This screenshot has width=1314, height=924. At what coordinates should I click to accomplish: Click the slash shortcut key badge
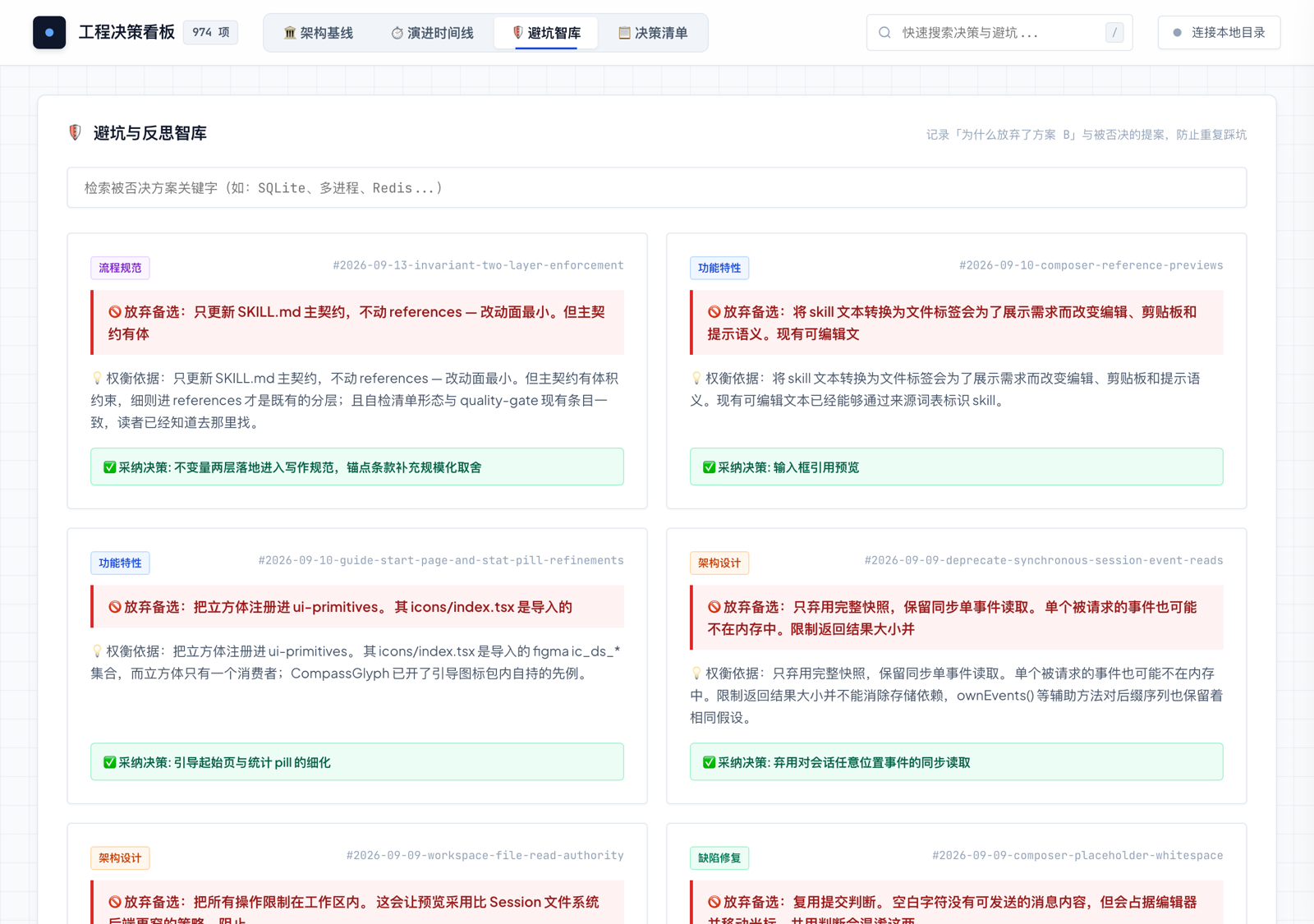1114,33
